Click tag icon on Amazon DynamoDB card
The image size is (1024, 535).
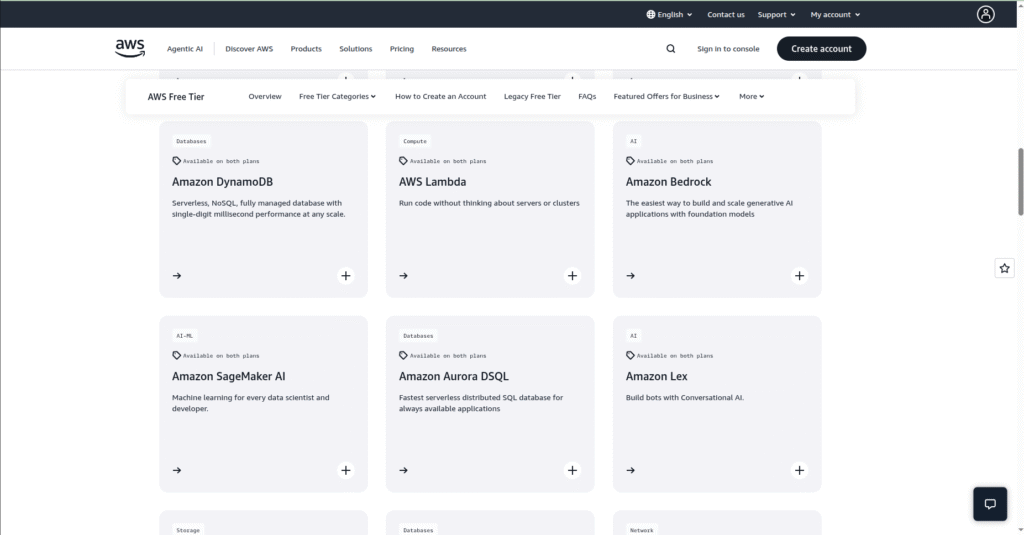[x=176, y=161]
